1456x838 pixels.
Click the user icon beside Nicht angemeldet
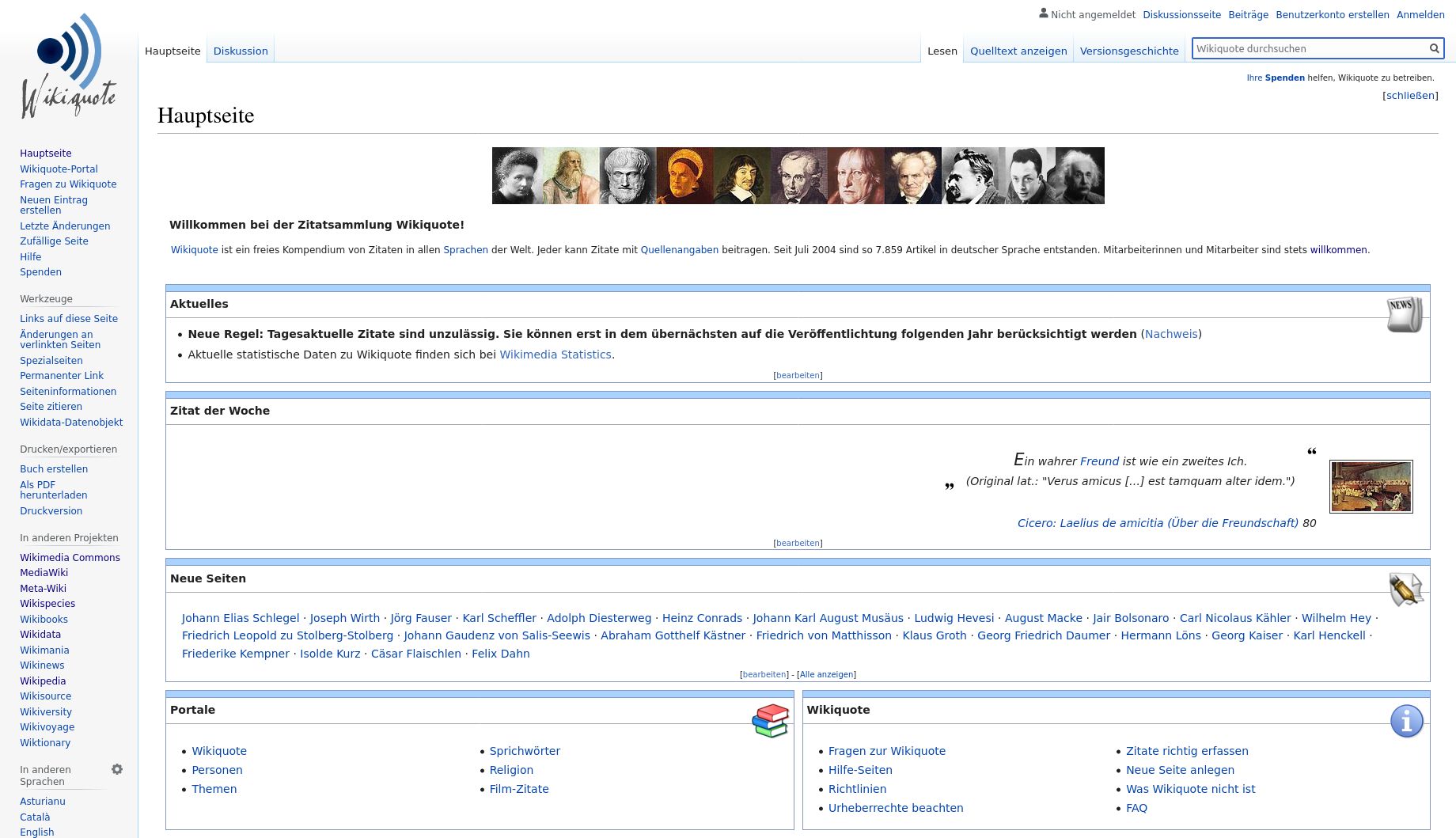point(1044,13)
